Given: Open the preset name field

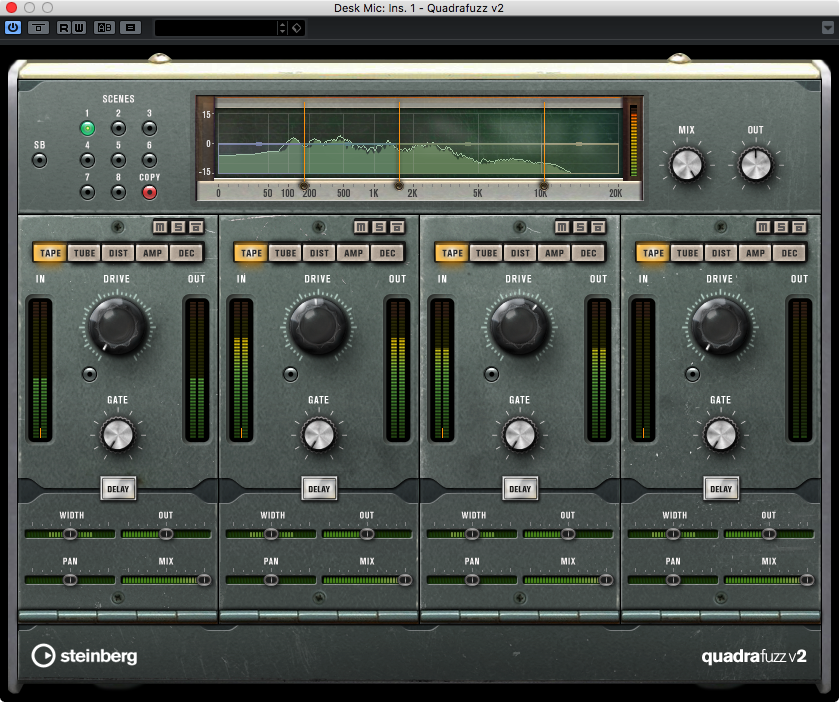Looking at the screenshot, I should [216, 28].
